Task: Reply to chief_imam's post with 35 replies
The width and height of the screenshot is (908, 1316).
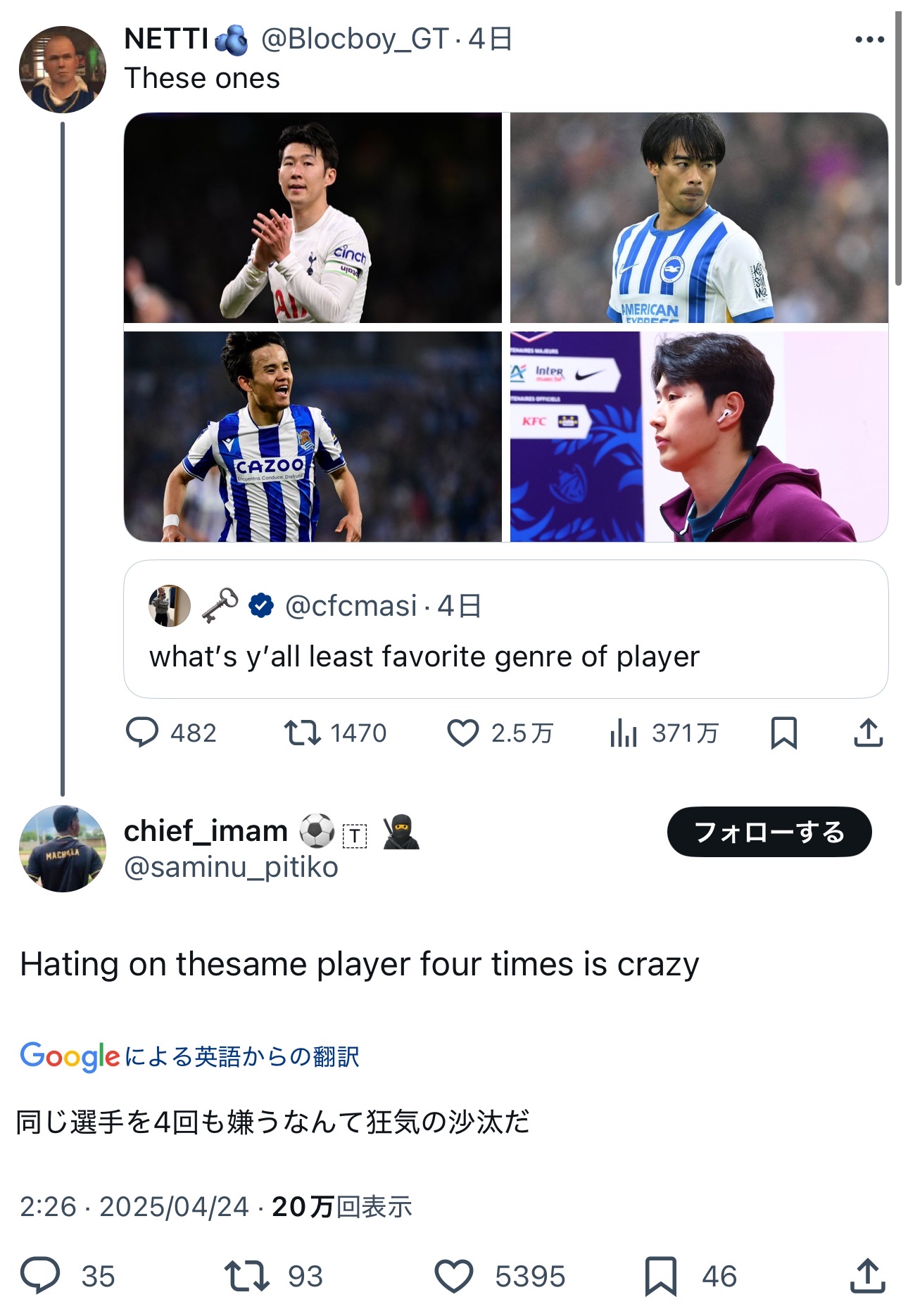Action: [40, 1276]
